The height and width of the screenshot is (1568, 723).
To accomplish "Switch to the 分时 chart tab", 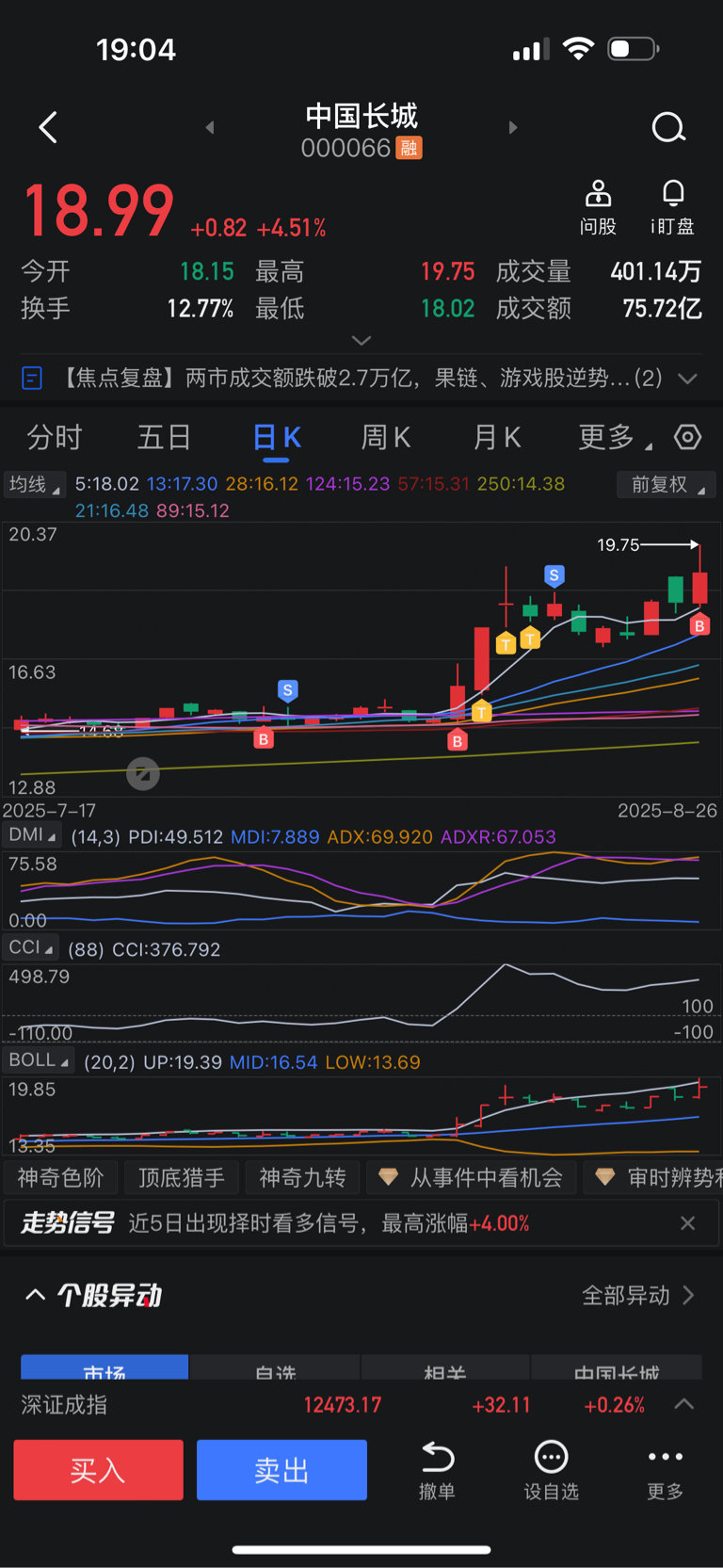I will coord(55,437).
